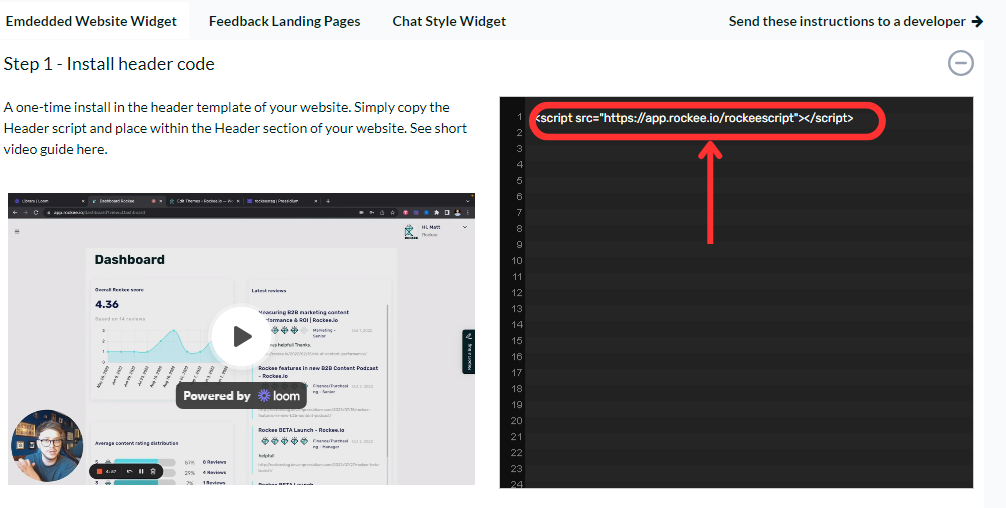
Task: Click the arrow icon beside developer instructions
Action: click(x=977, y=21)
